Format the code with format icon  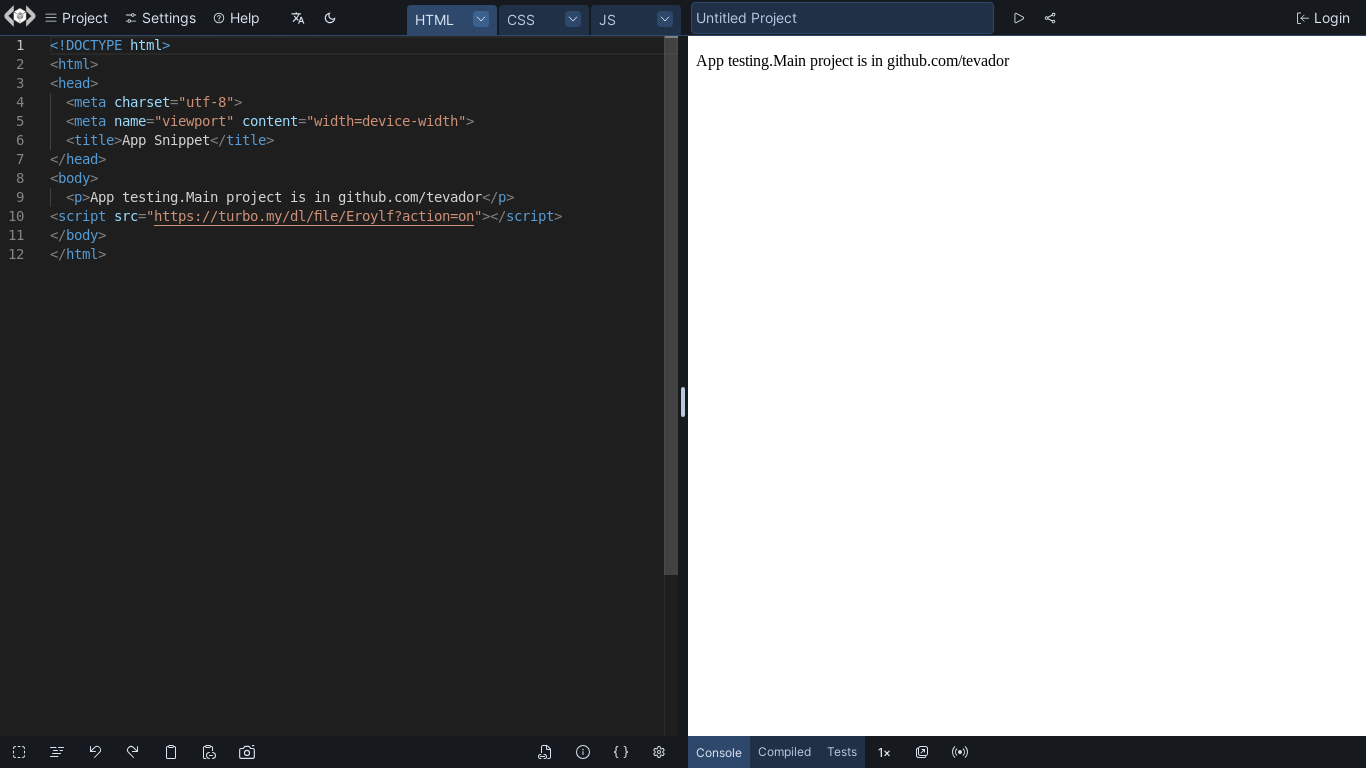[x=57, y=752]
